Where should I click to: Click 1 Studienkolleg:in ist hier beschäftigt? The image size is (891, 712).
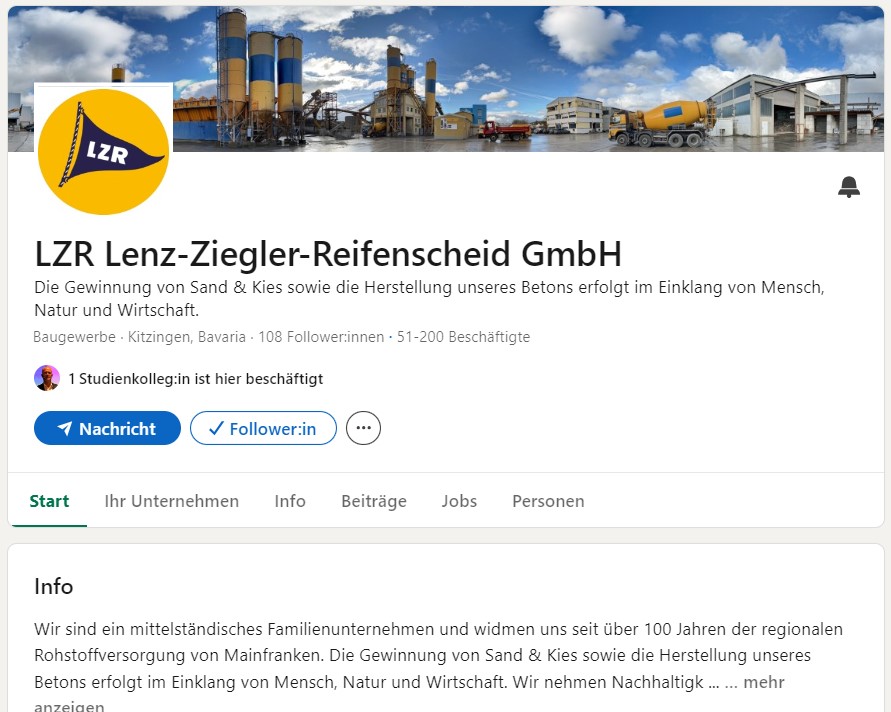[x=195, y=379]
